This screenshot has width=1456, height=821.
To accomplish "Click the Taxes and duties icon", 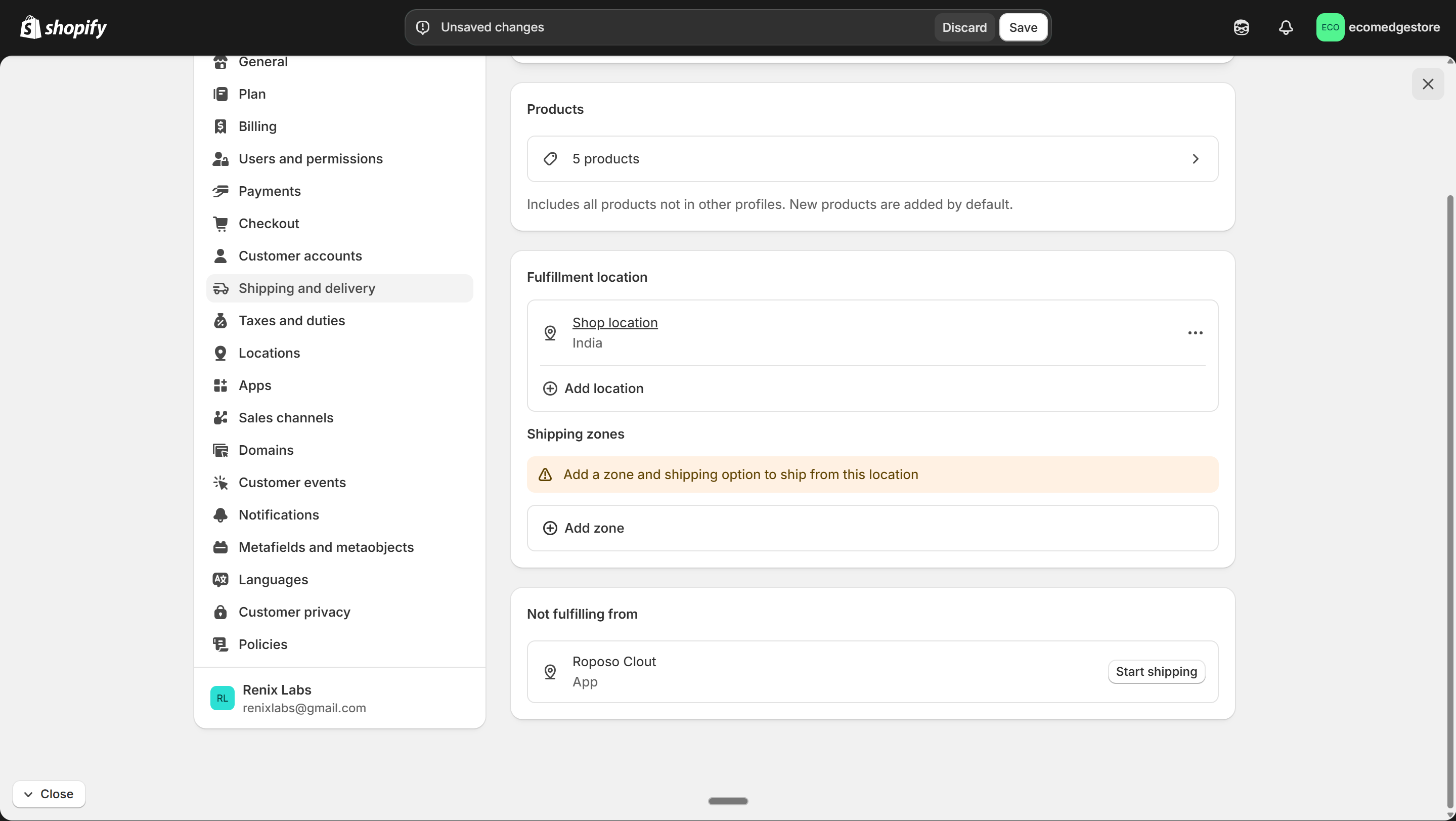I will (x=221, y=321).
